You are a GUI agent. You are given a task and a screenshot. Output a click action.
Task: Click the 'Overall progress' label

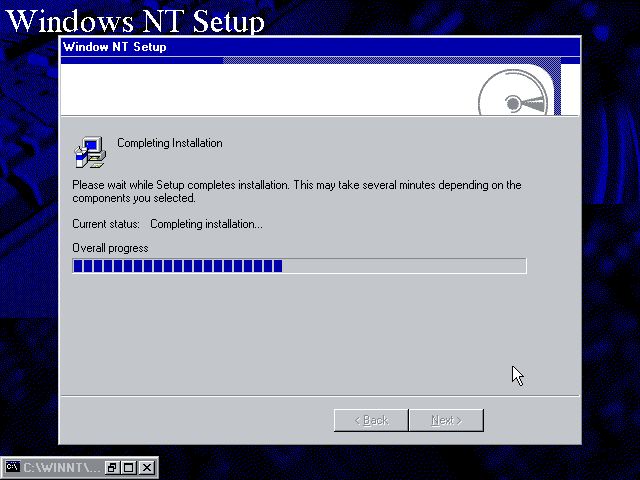click(110, 248)
